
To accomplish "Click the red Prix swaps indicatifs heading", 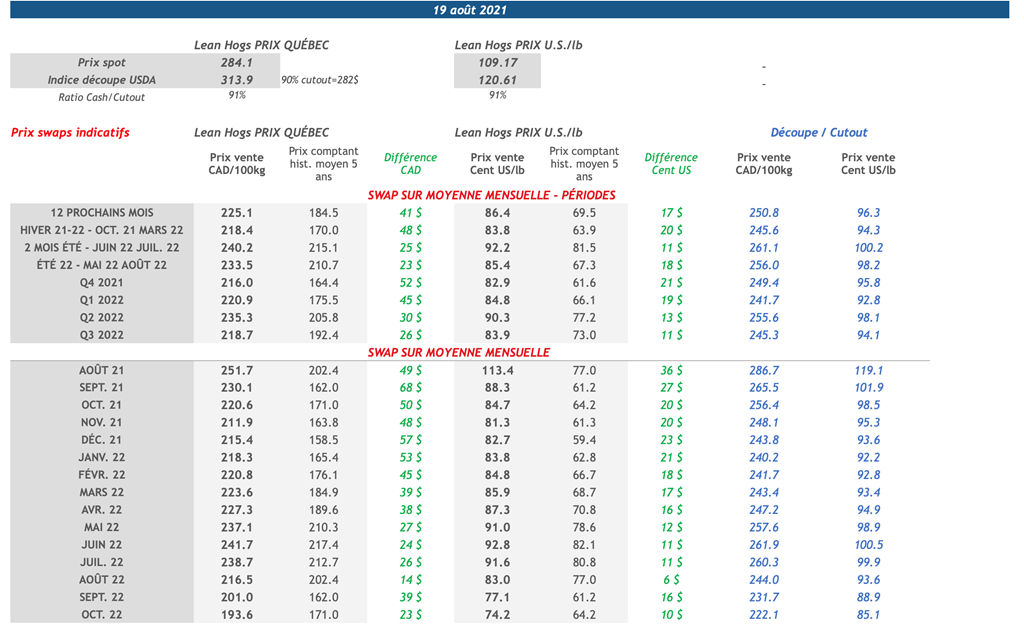I will tap(70, 132).
